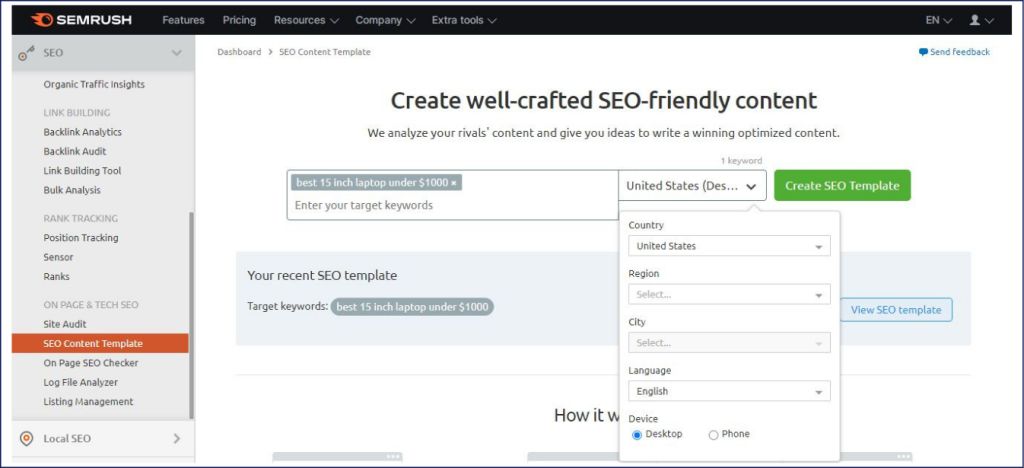
Task: Toggle the United States (Des... location dropdown
Action: pyautogui.click(x=692, y=185)
